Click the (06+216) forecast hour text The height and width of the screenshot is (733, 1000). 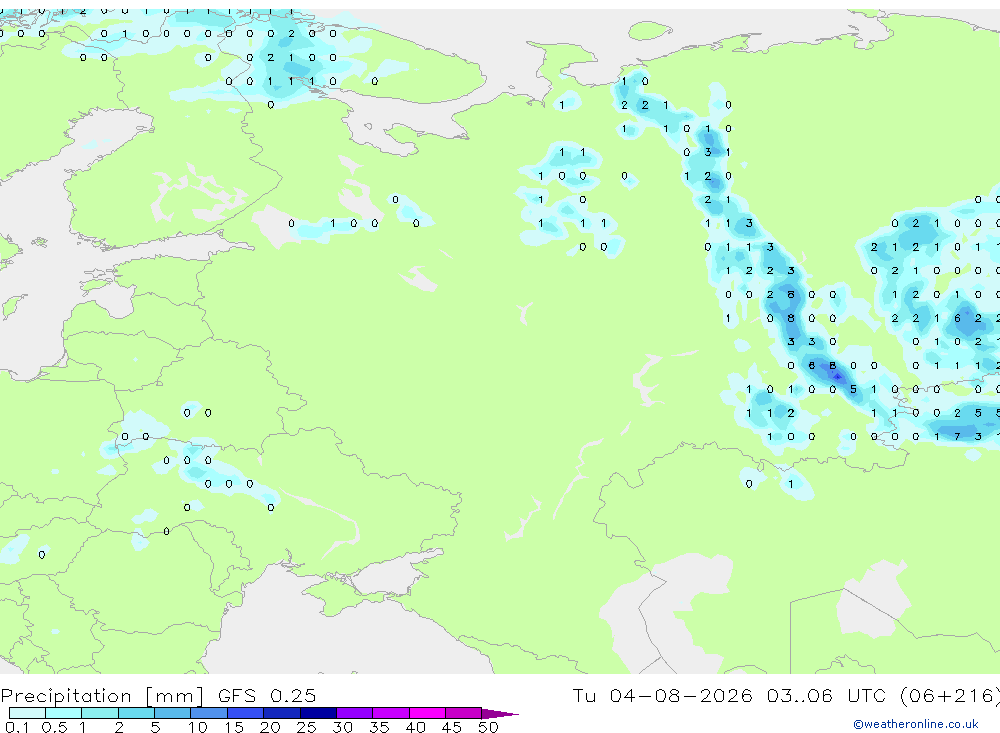[x=949, y=695]
